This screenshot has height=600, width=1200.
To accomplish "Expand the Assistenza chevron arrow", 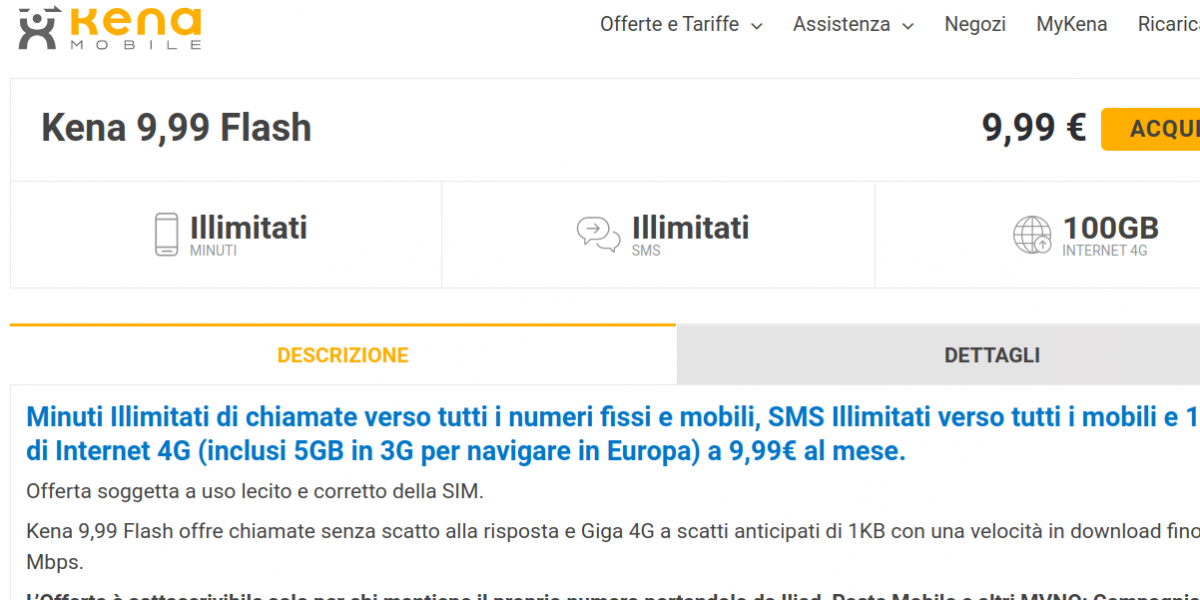I will pos(908,26).
